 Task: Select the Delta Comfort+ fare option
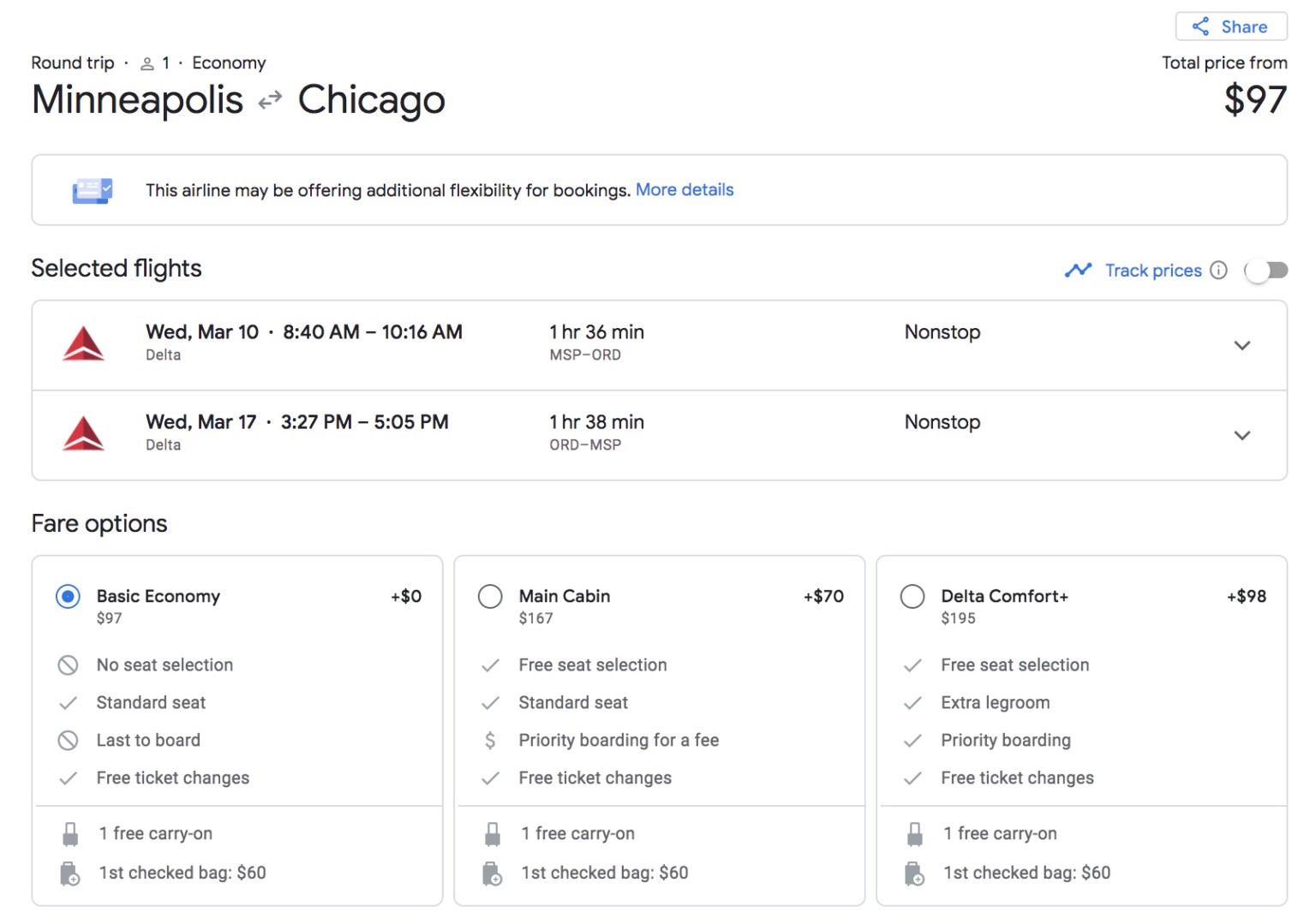click(912, 596)
